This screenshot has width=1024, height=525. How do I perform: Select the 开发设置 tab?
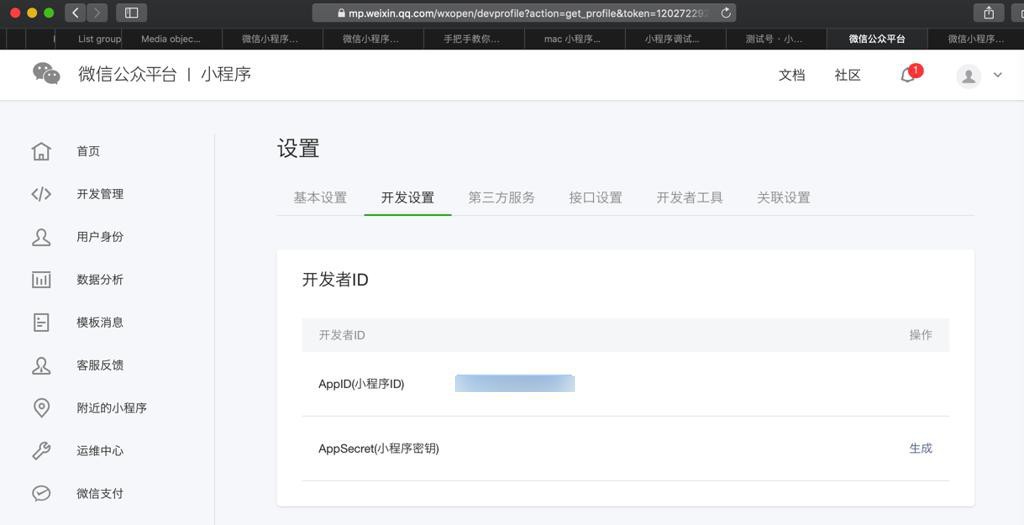click(408, 197)
